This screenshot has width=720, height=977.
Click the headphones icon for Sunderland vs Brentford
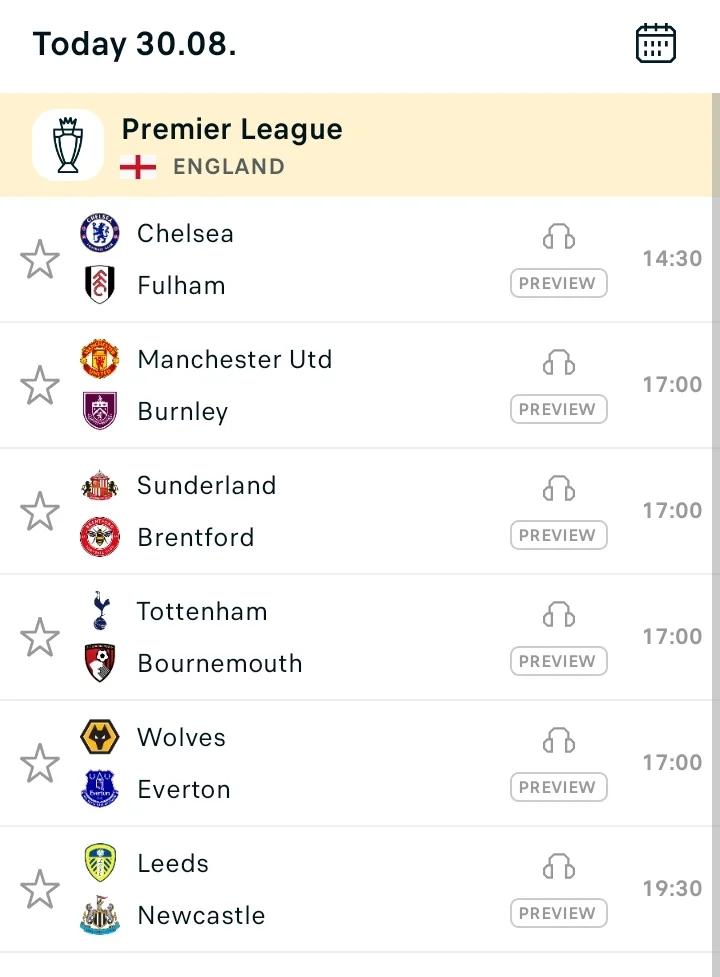[x=559, y=488]
